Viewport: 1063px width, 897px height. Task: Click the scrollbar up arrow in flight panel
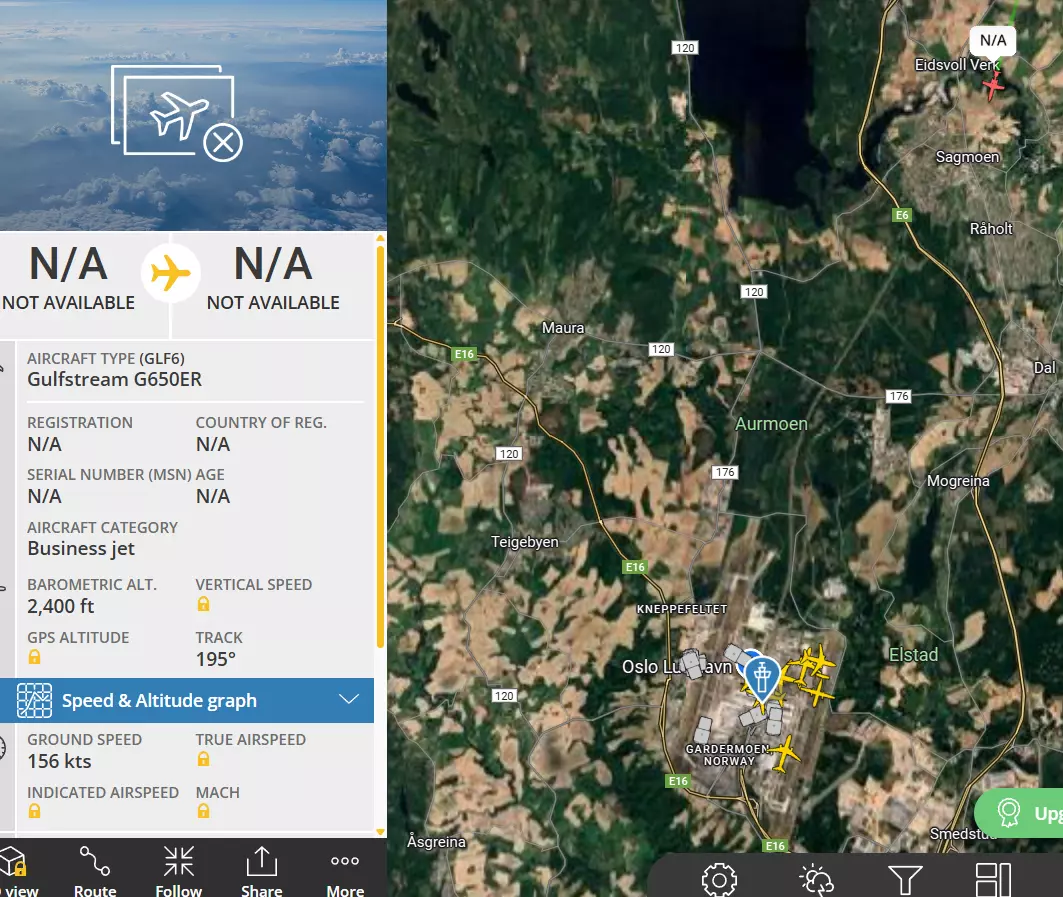pyautogui.click(x=380, y=237)
